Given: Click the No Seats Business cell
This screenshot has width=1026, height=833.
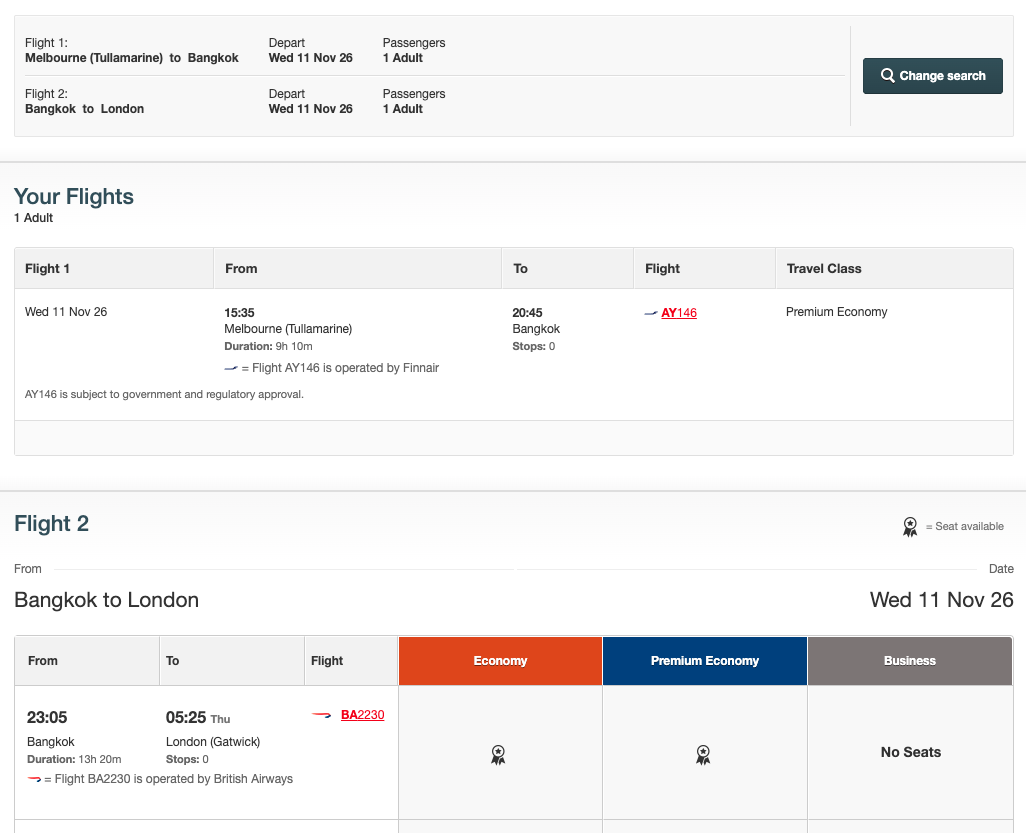Looking at the screenshot, I should click(x=909, y=752).
